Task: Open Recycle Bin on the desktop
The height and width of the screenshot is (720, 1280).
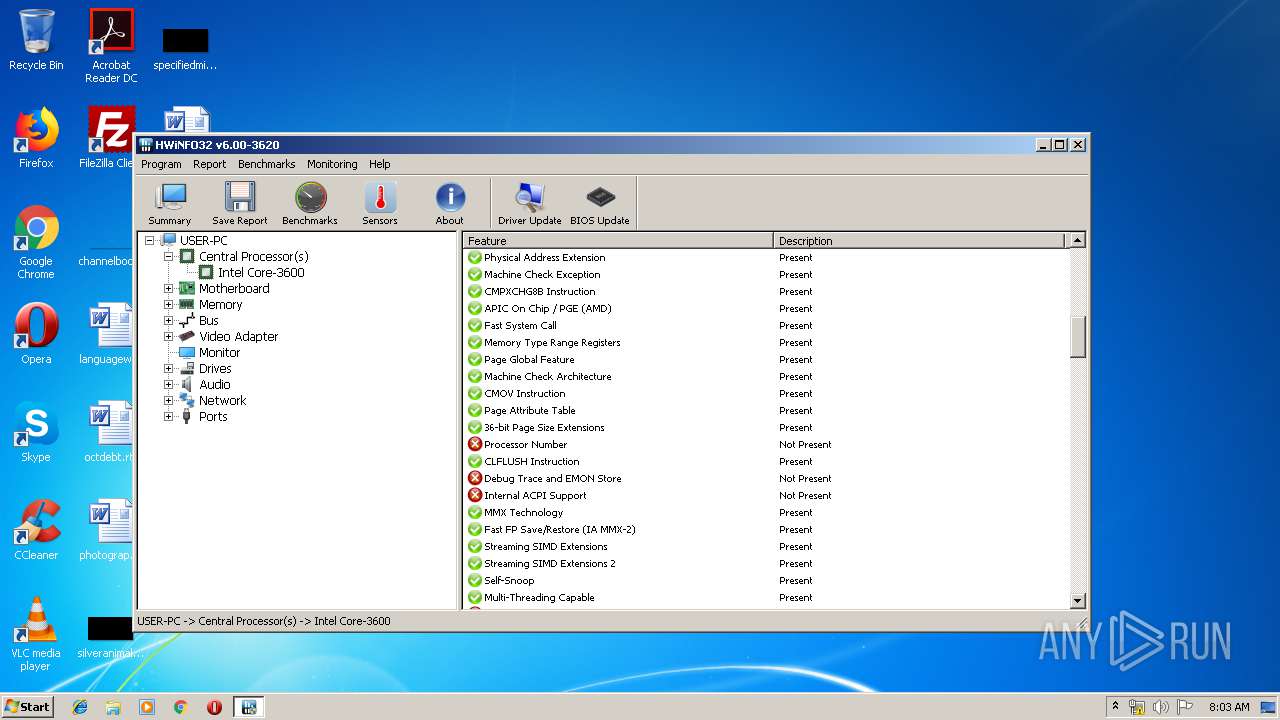Action: [x=36, y=40]
